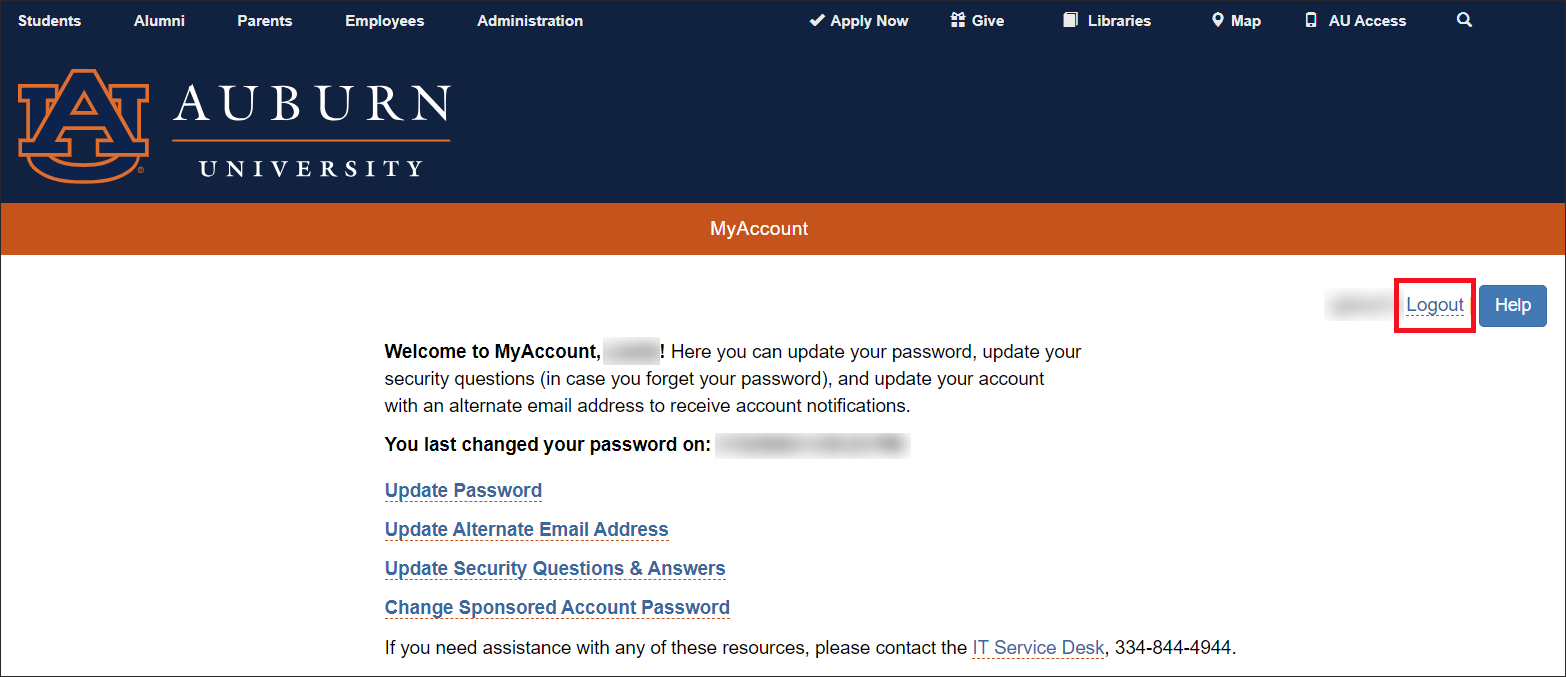
Task: Click the Logout link
Action: coord(1434,305)
